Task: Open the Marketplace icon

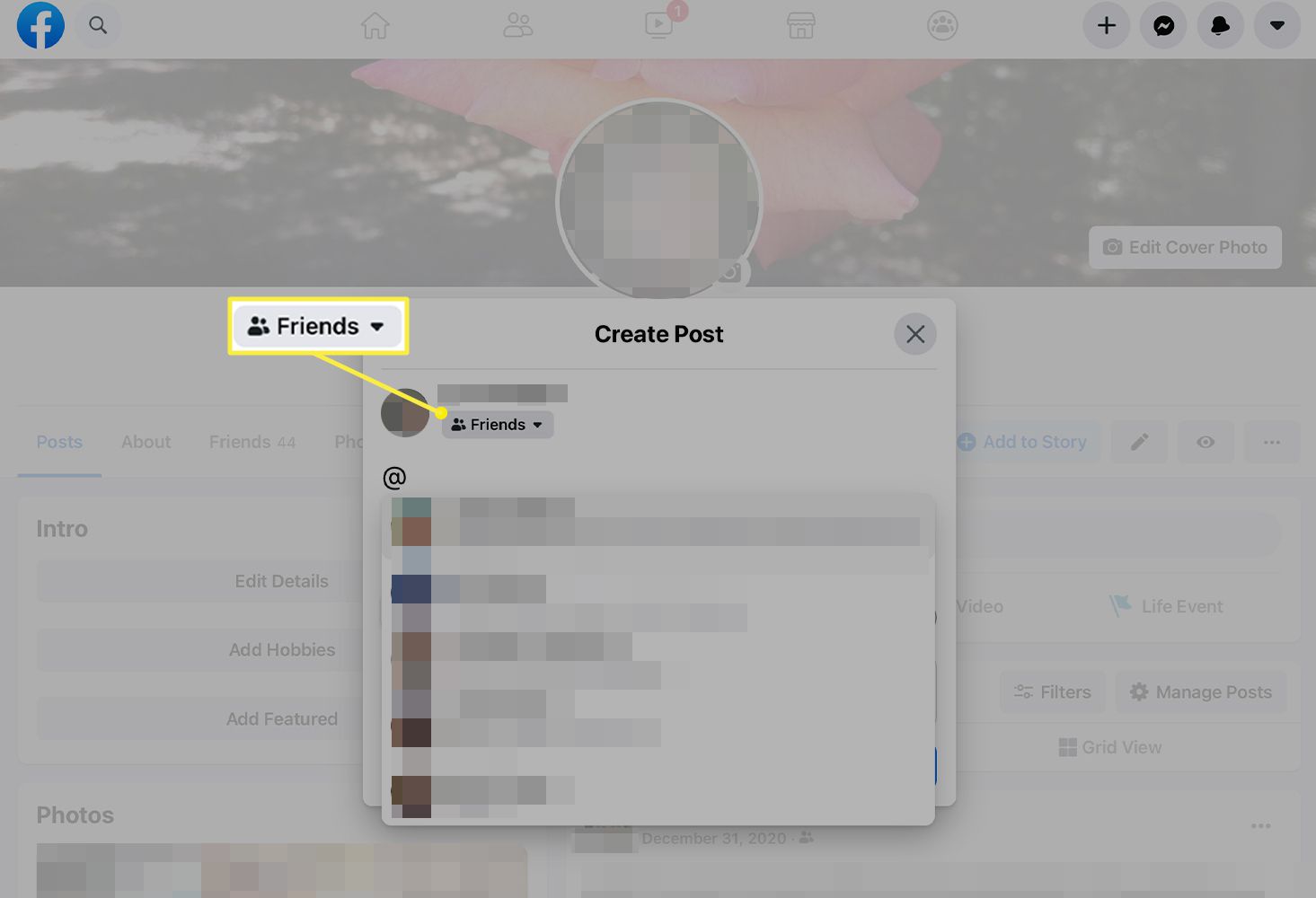Action: pyautogui.click(x=800, y=25)
